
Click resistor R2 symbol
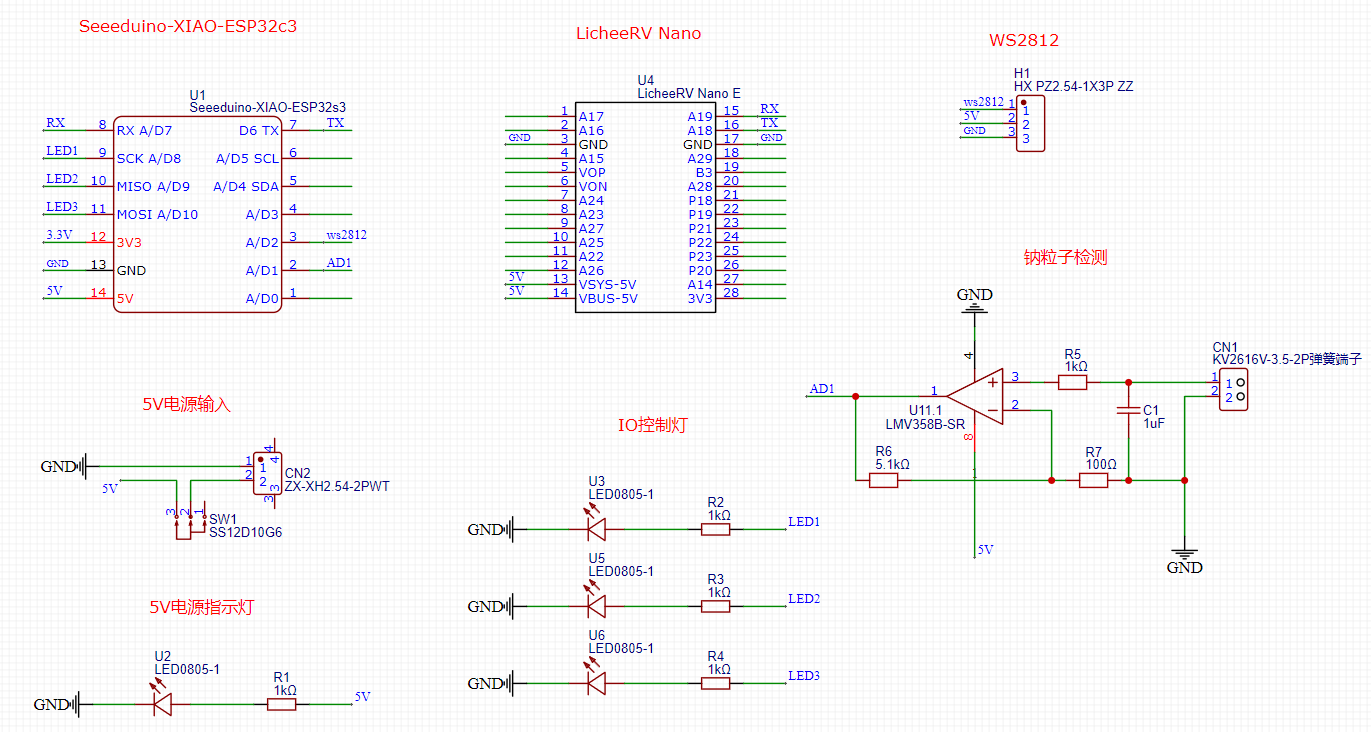pyautogui.click(x=716, y=529)
